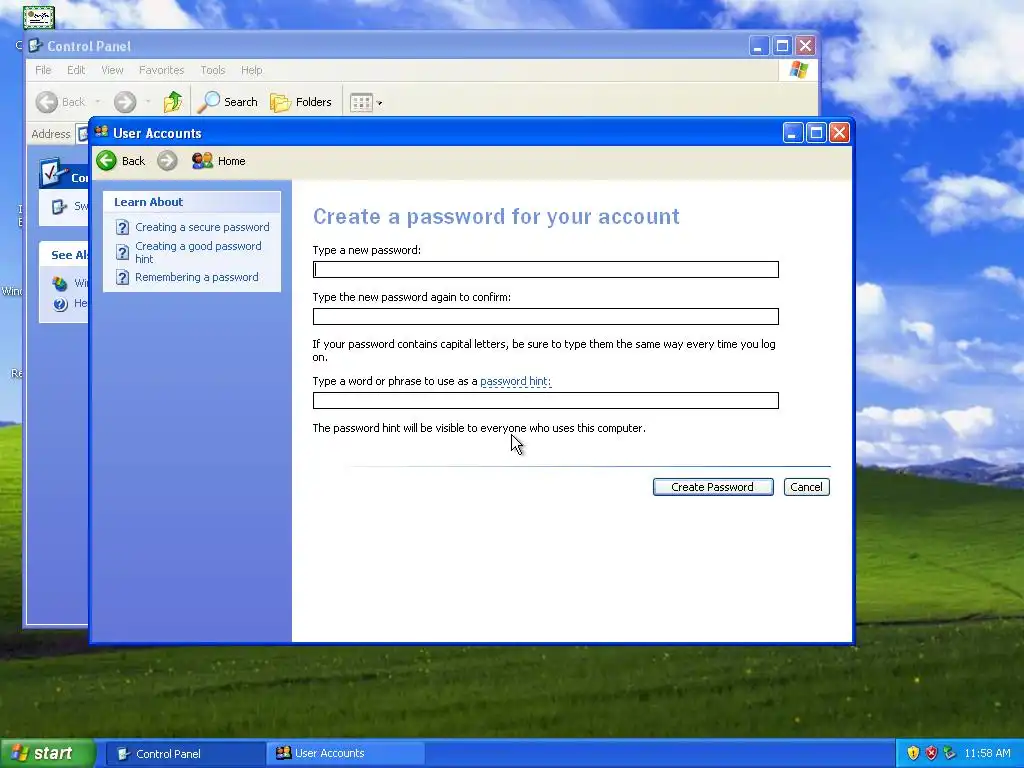Open Help menu in Control Panel
Screen dimensions: 1024x768
[251, 70]
